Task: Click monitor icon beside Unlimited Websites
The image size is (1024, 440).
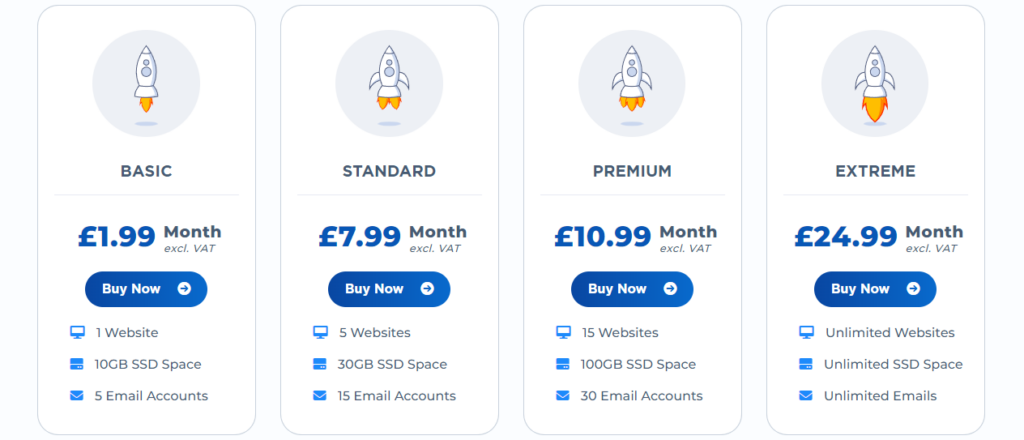Action: [x=806, y=332]
